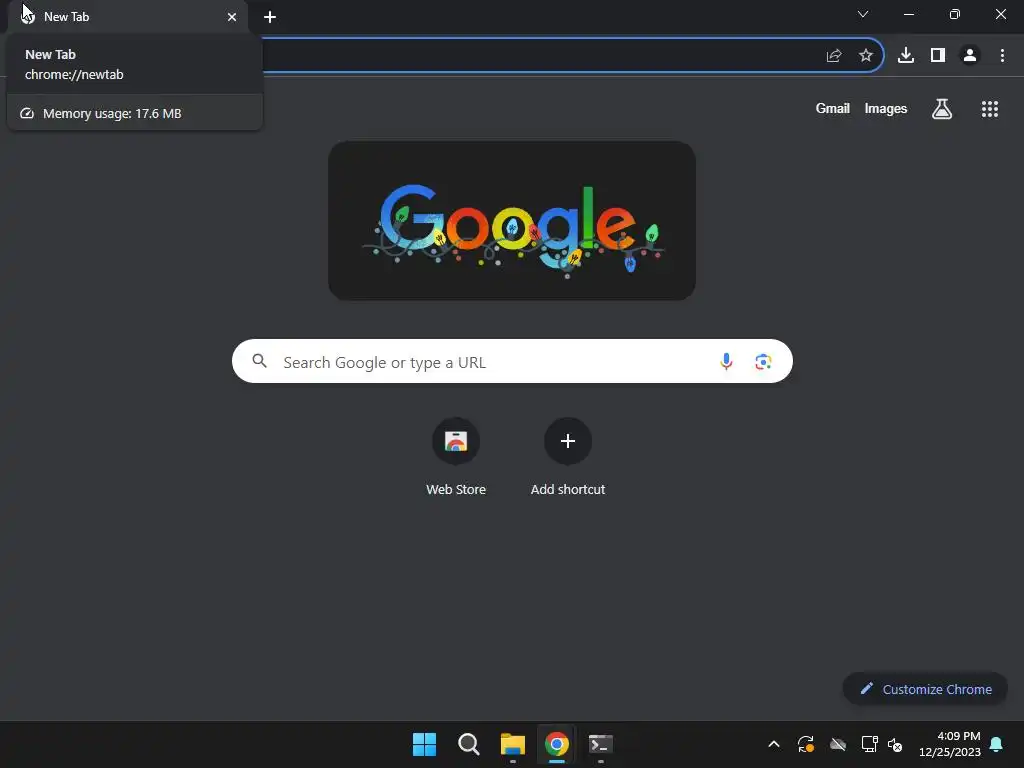Show hidden system tray icons
Screen dimensions: 1024x768
774,744
